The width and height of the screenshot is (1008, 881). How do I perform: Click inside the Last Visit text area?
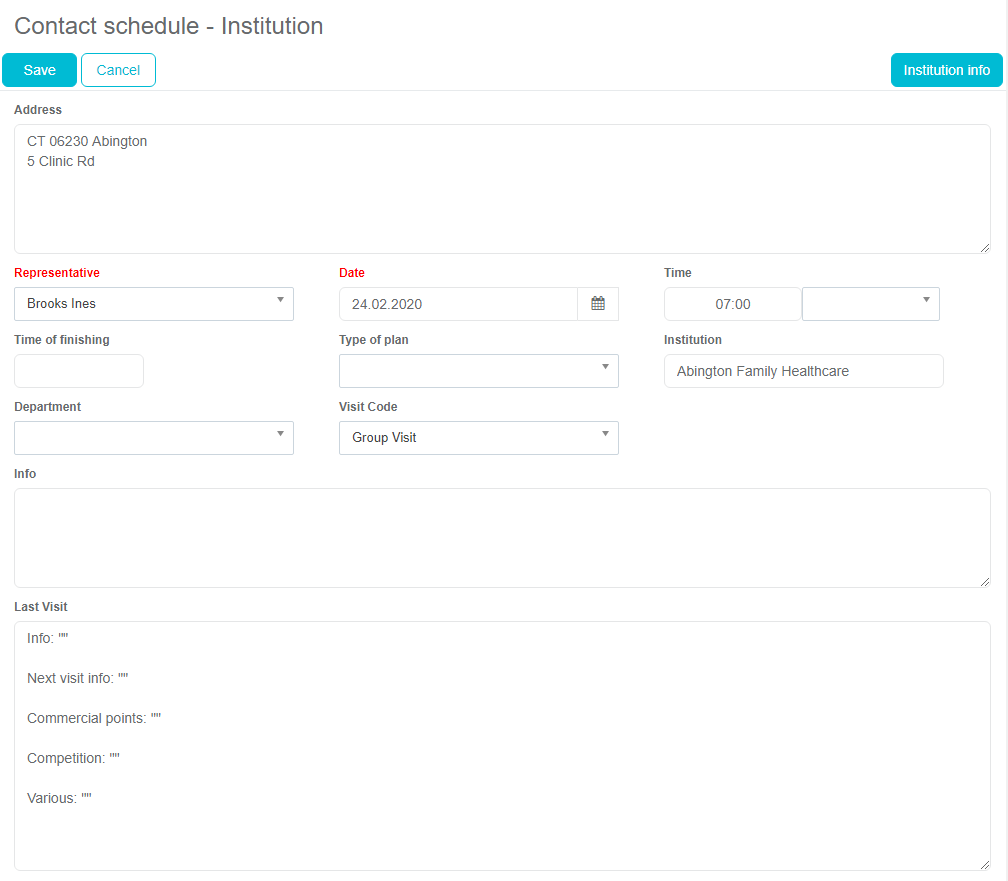[500, 830]
